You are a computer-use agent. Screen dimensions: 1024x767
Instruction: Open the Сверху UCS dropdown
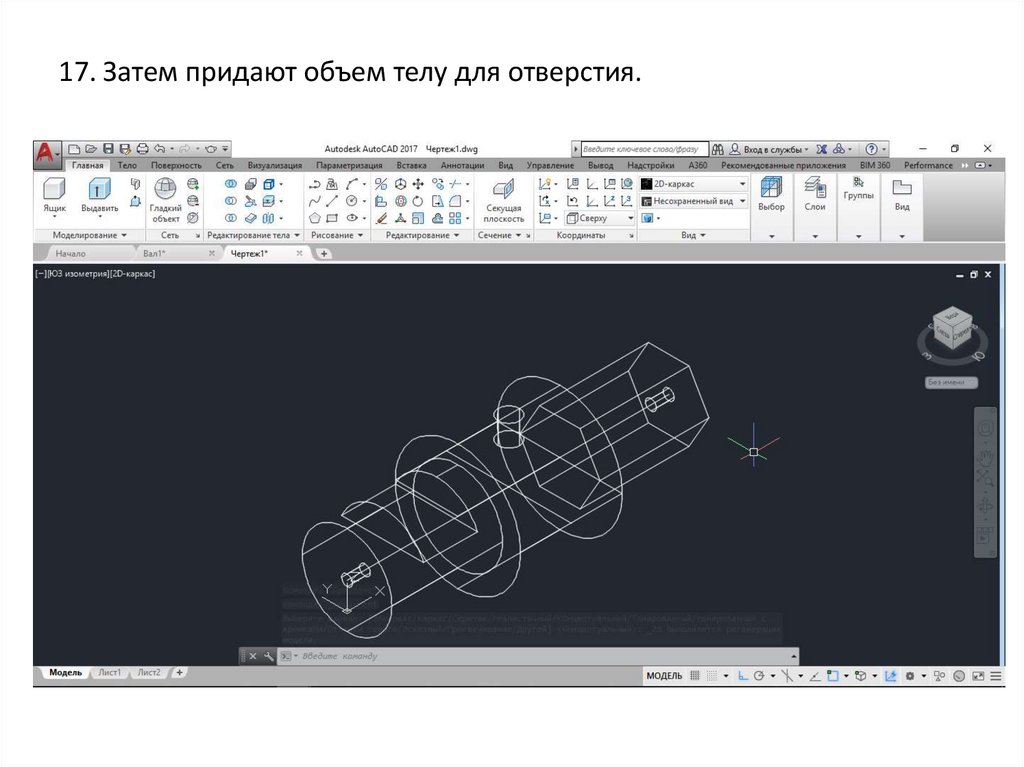coord(600,218)
